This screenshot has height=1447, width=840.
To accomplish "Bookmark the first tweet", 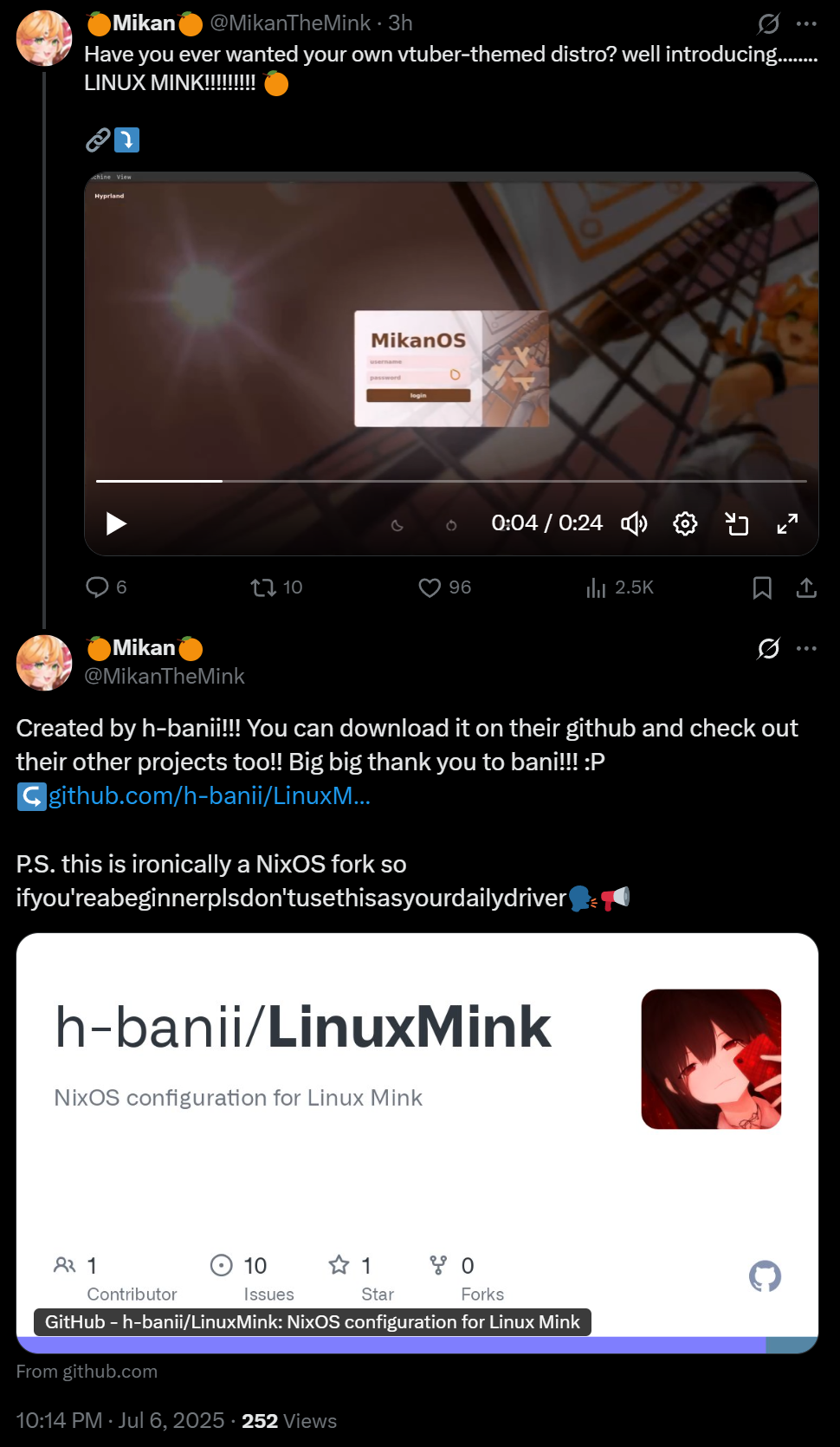I will (x=762, y=587).
